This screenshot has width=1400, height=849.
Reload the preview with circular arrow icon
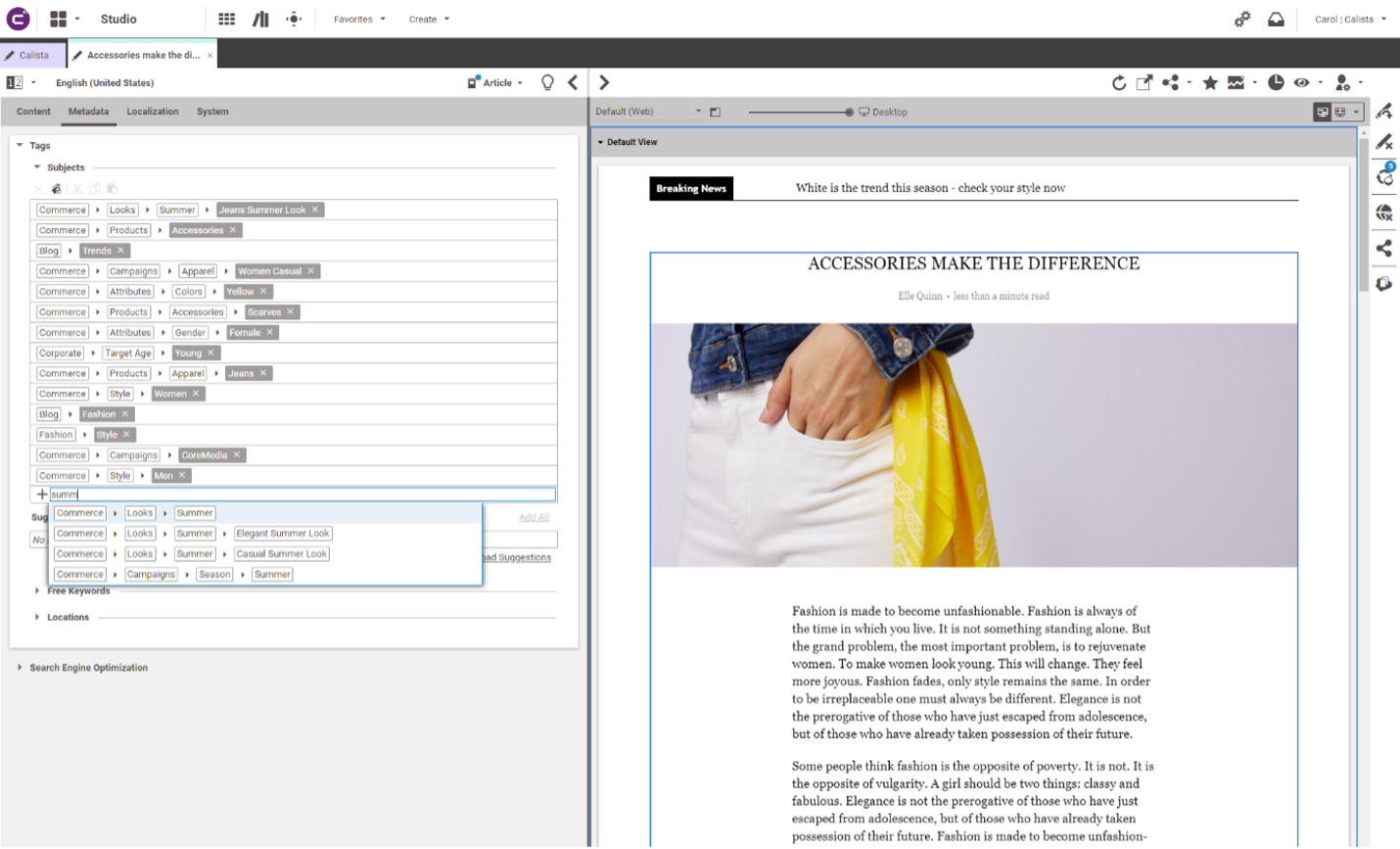pyautogui.click(x=1119, y=82)
